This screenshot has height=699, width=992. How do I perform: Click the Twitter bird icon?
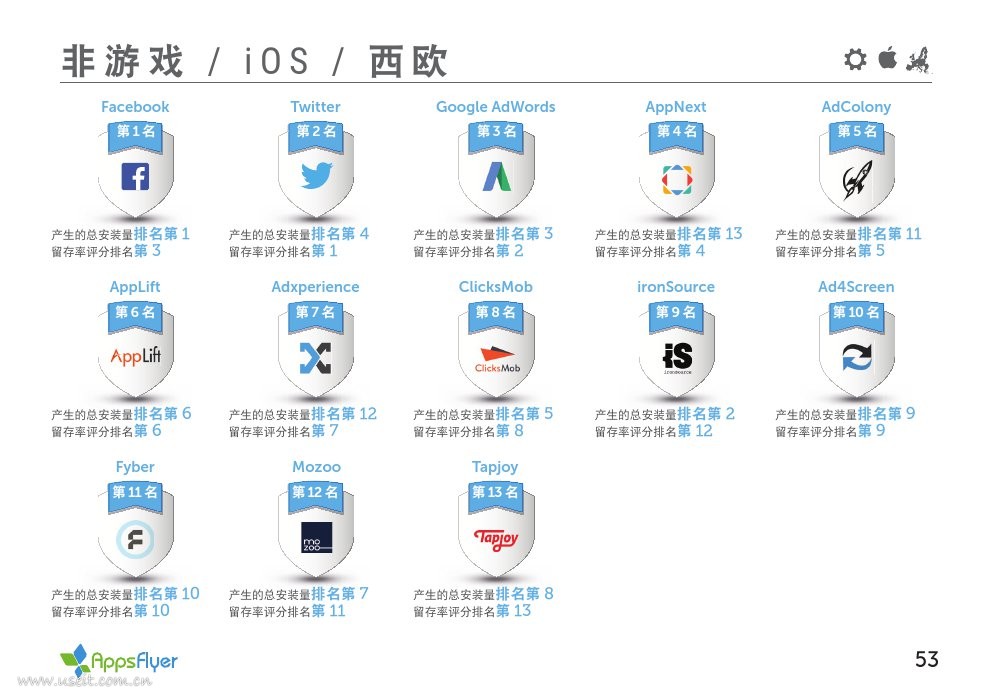[316, 175]
